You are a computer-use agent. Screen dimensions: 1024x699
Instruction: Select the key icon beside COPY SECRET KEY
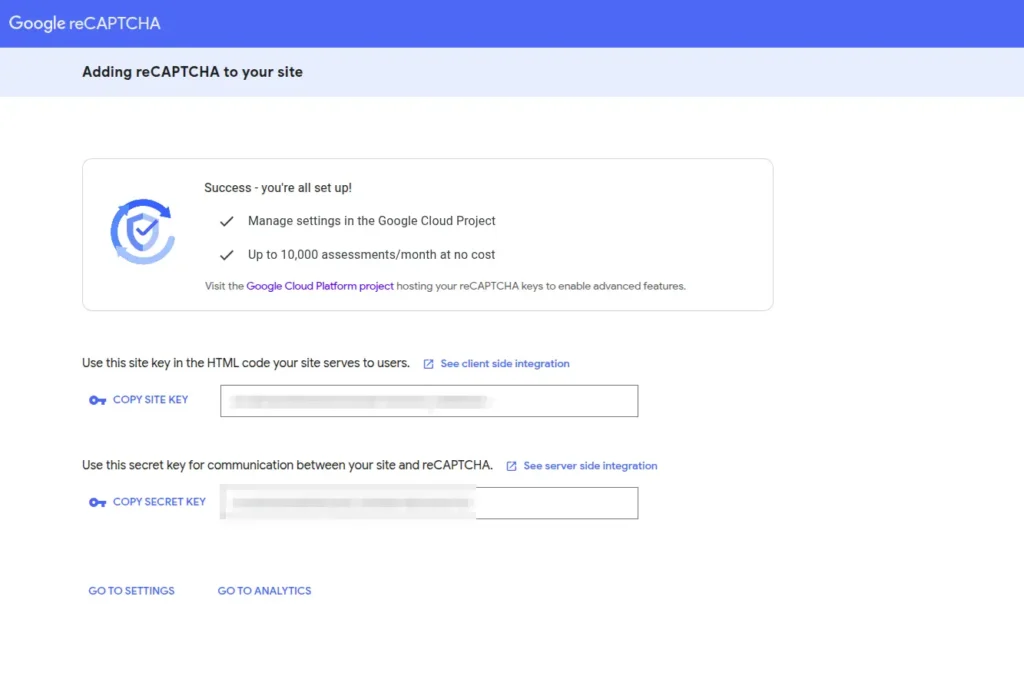pos(97,502)
